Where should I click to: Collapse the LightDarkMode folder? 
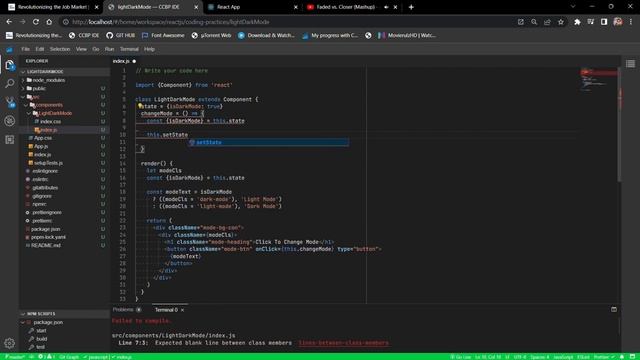[55, 113]
